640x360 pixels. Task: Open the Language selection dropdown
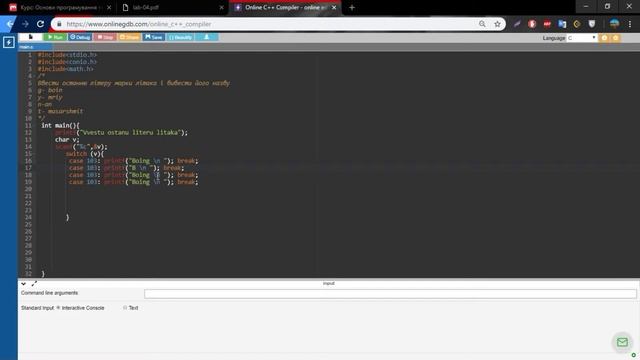pyautogui.click(x=582, y=38)
